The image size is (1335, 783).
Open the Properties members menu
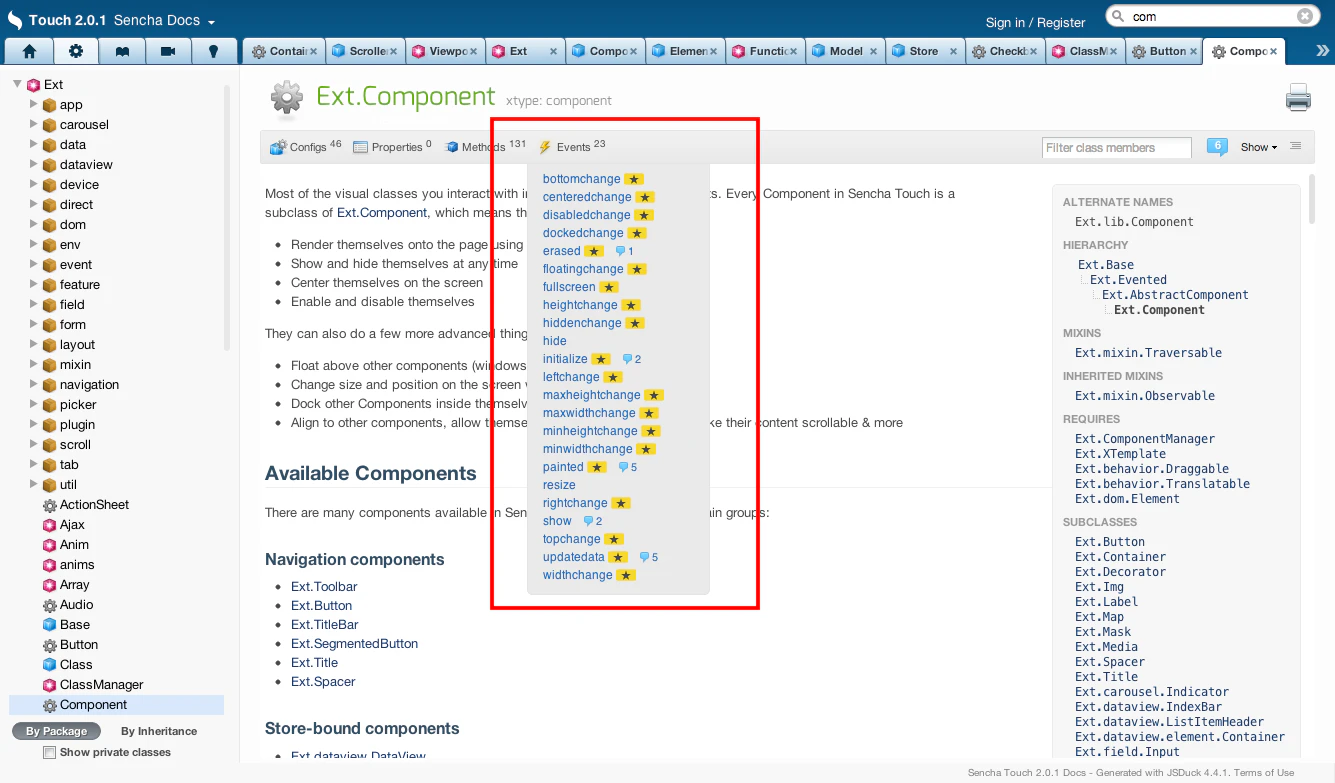pos(392,147)
